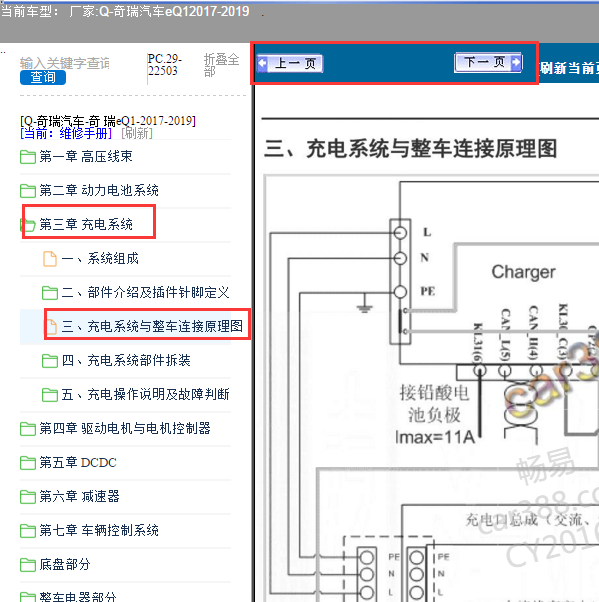Focus the keyword search input field
The height and width of the screenshot is (602, 599).
point(65,63)
